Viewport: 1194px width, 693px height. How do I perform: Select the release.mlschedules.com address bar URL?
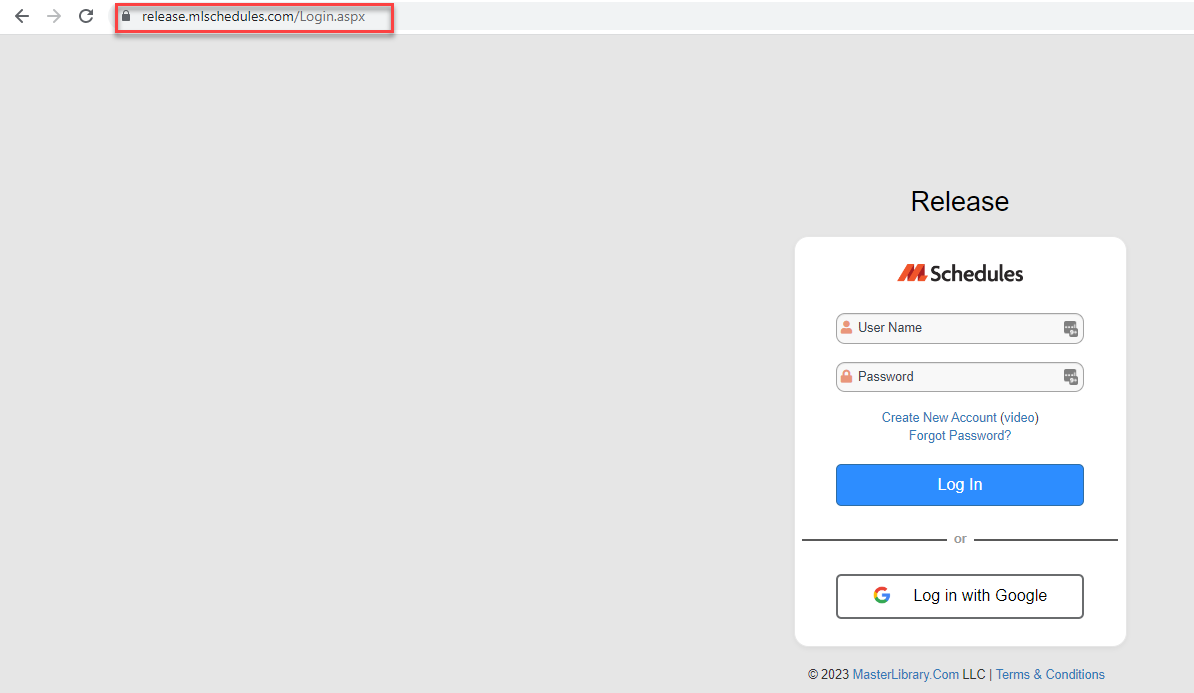[x=254, y=17]
